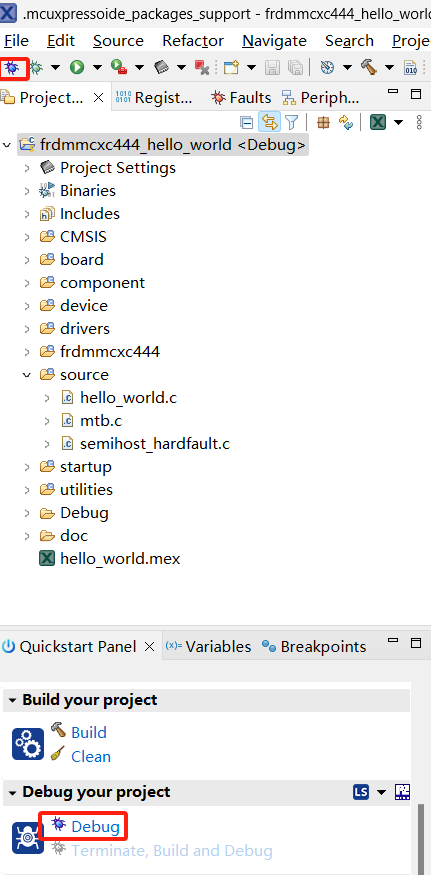Click the chip debug configuration toolbar icon
Image resolution: width=431 pixels, height=875 pixels.
[x=161, y=68]
